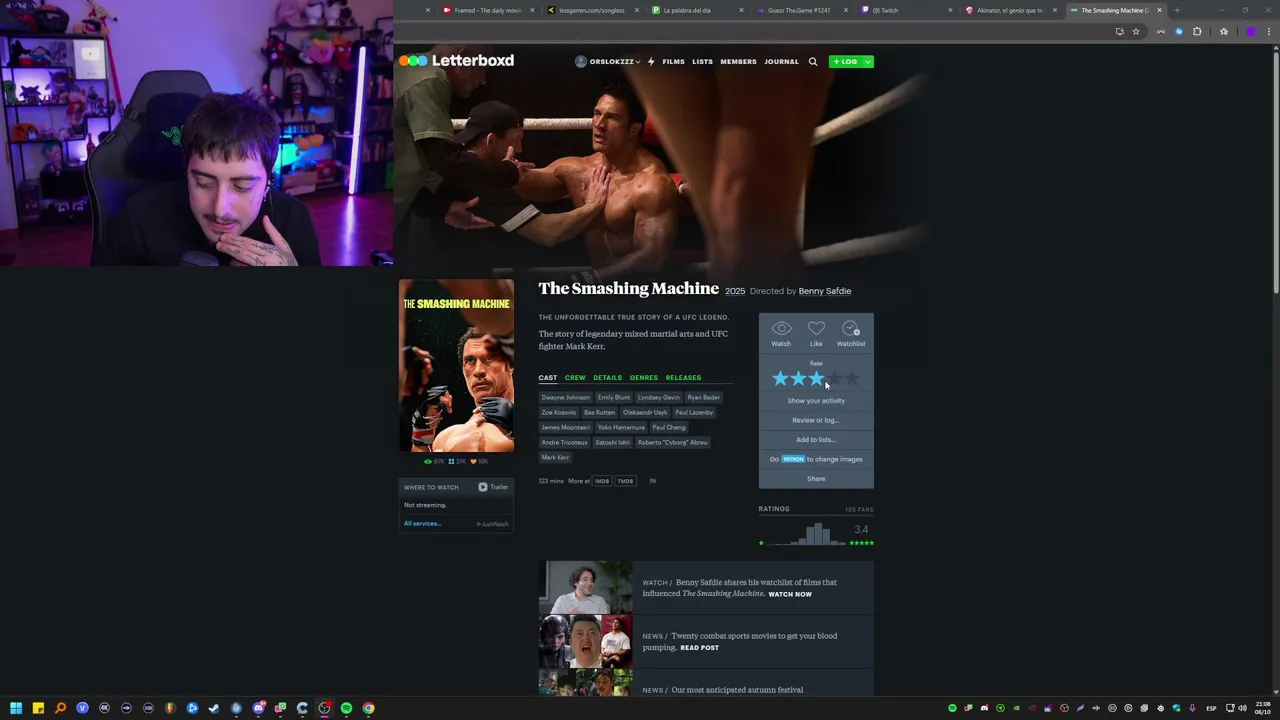Play the Trailer

493,487
